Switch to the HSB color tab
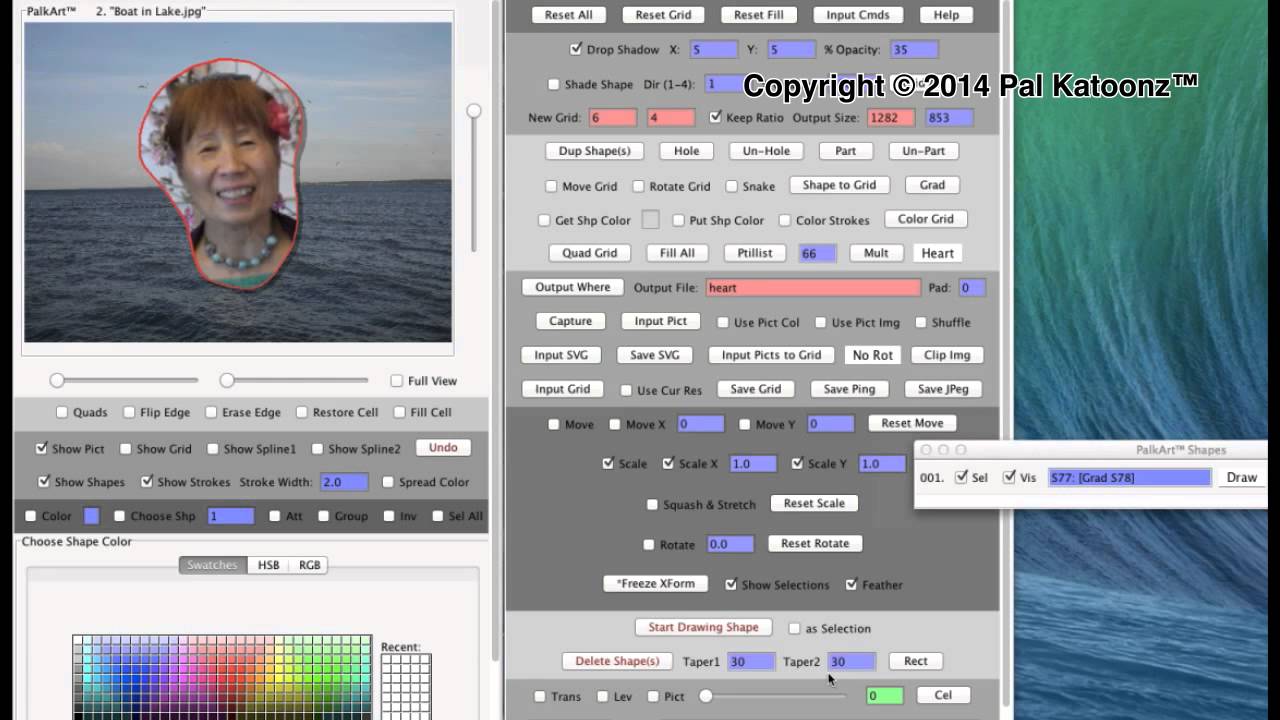Viewport: 1280px width, 720px height. 268,565
